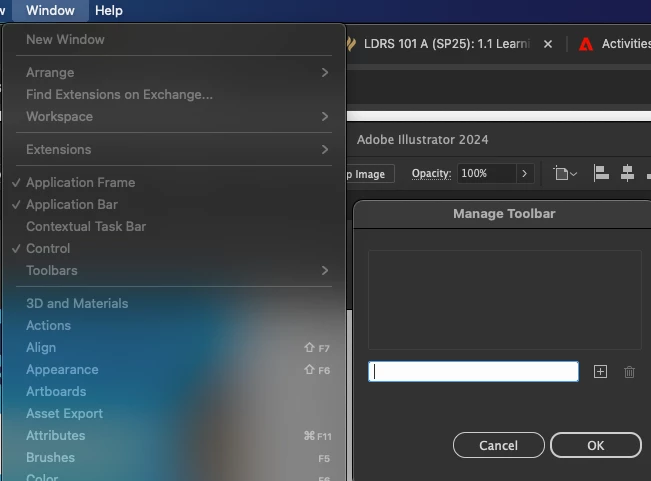
Task: Open the 3D and Materials panel
Action: (x=174, y=303)
